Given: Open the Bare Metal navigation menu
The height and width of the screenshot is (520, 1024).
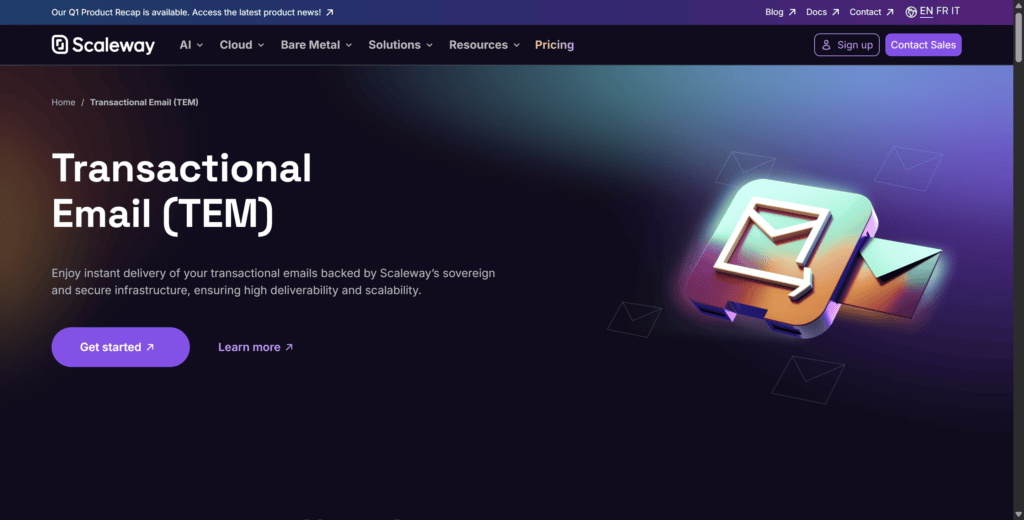Looking at the screenshot, I should pyautogui.click(x=316, y=44).
